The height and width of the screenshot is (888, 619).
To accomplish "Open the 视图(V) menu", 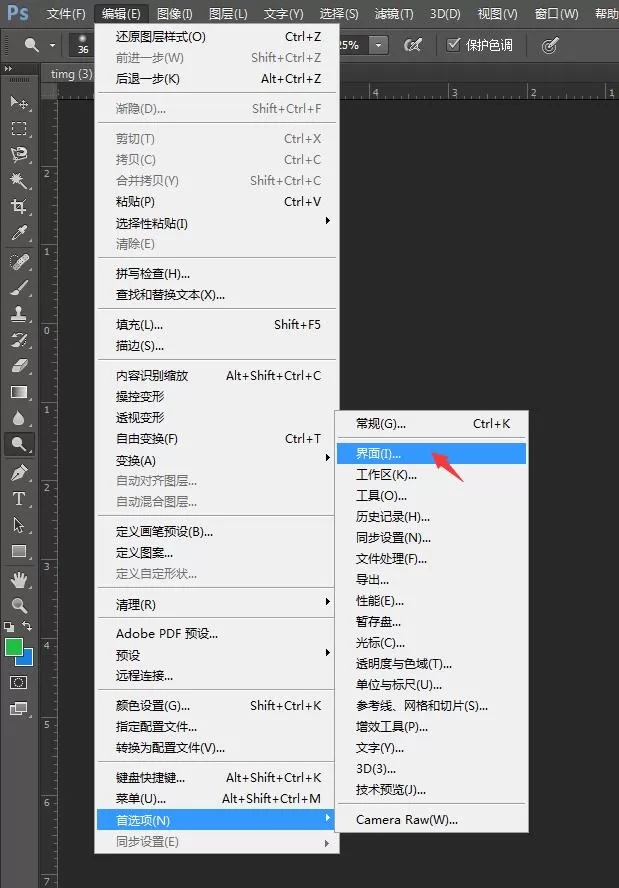I will point(497,14).
